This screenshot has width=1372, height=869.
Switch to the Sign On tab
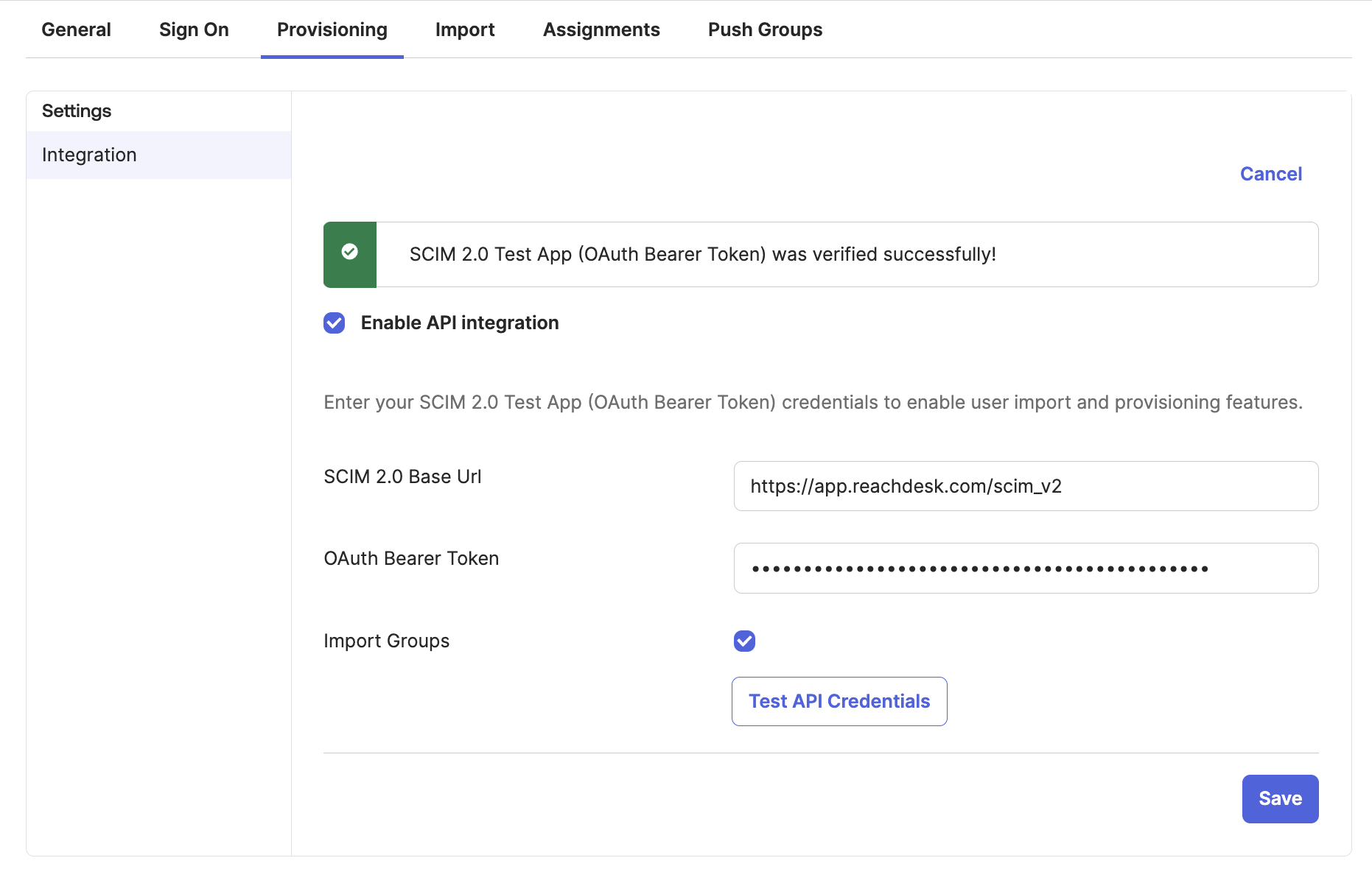coord(194,29)
